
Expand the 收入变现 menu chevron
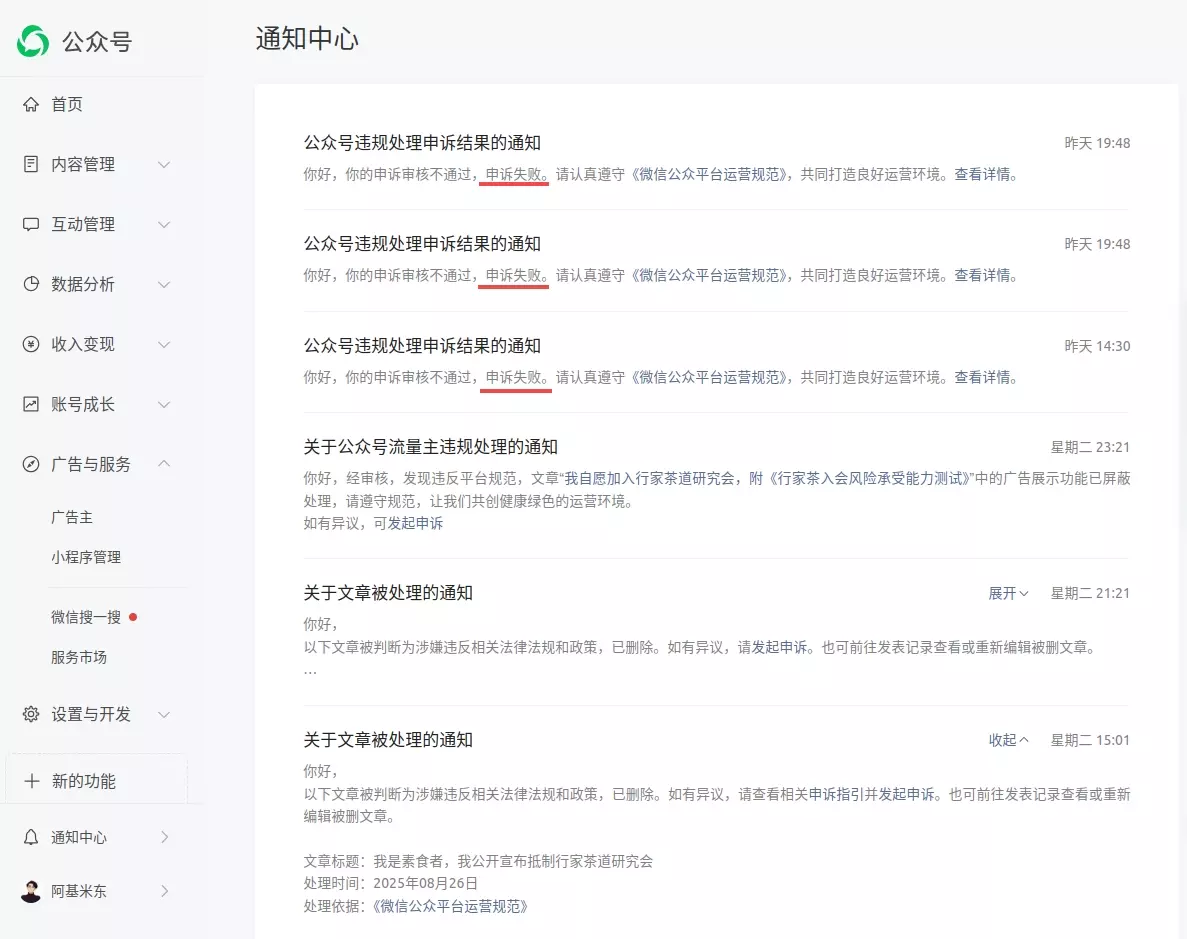coord(164,345)
